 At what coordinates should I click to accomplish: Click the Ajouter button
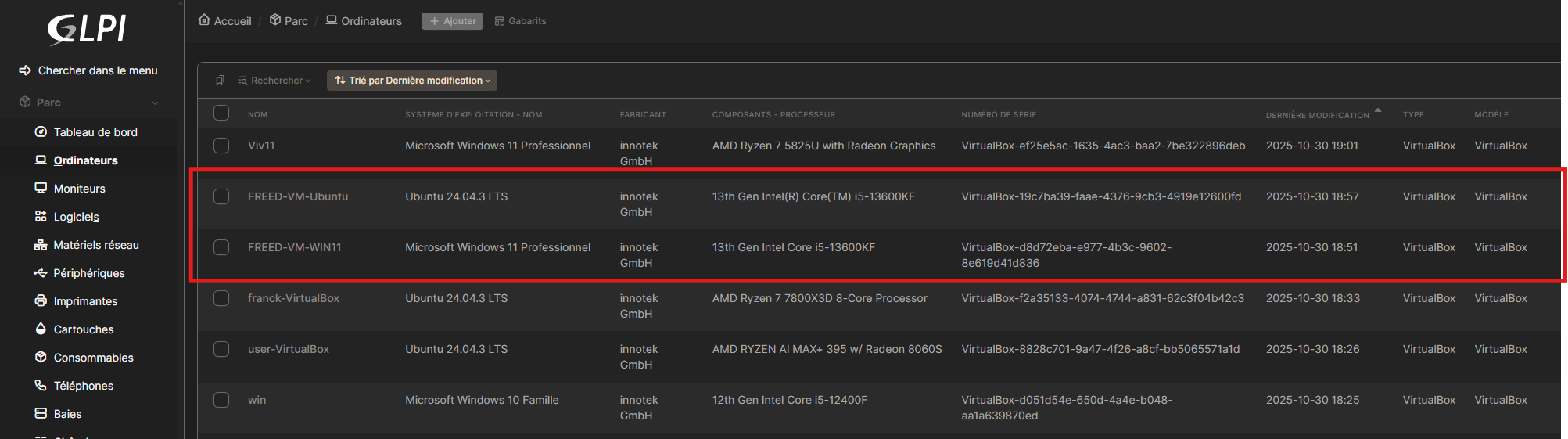(452, 21)
